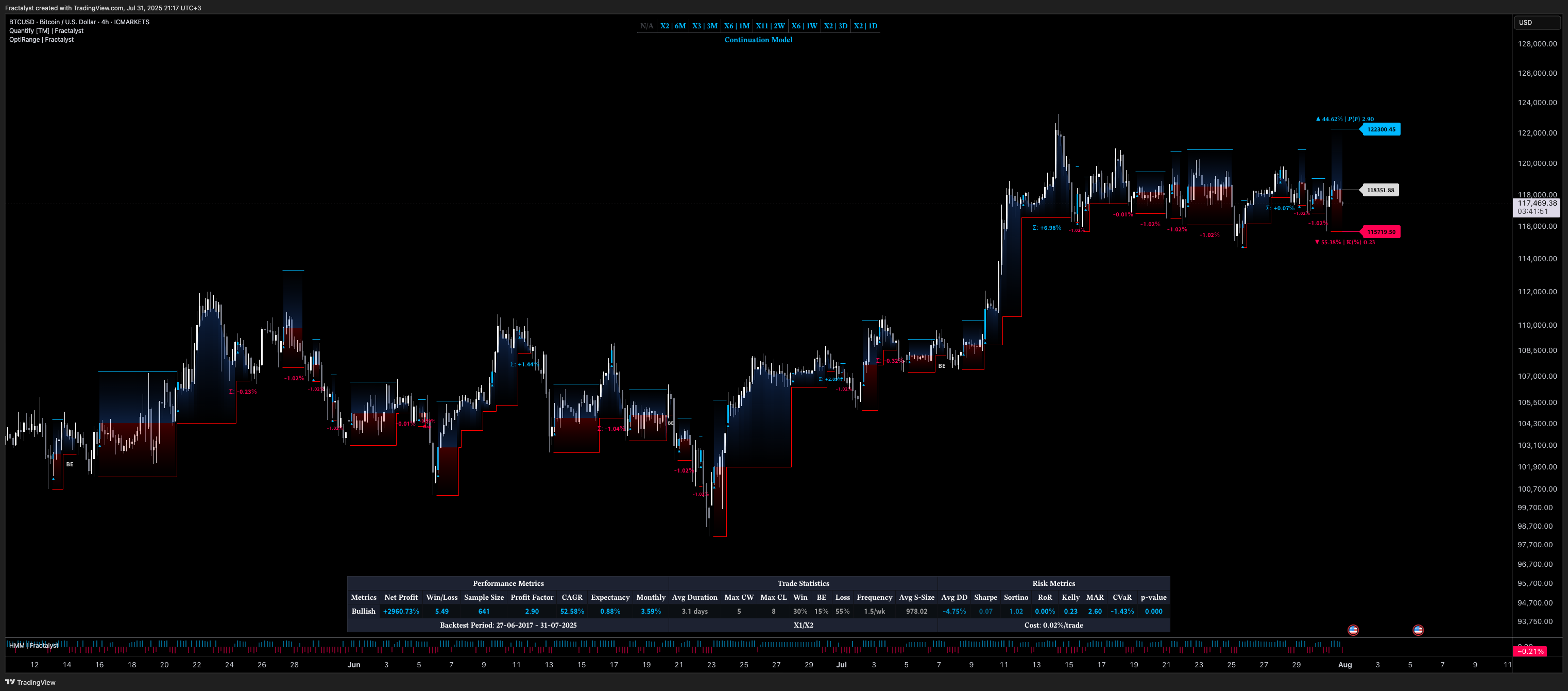
Task: Click the Jun label on the time axis
Action: pyautogui.click(x=354, y=665)
